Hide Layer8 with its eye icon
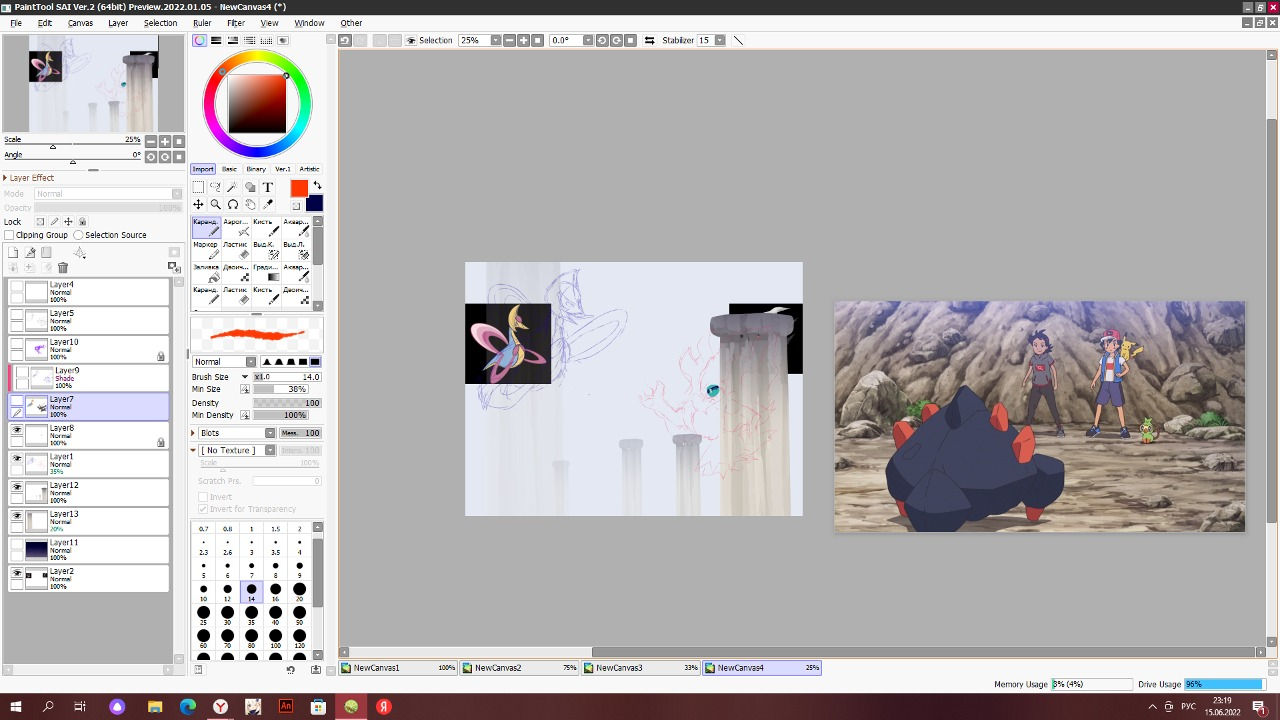The width and height of the screenshot is (1280, 720). [x=17, y=429]
